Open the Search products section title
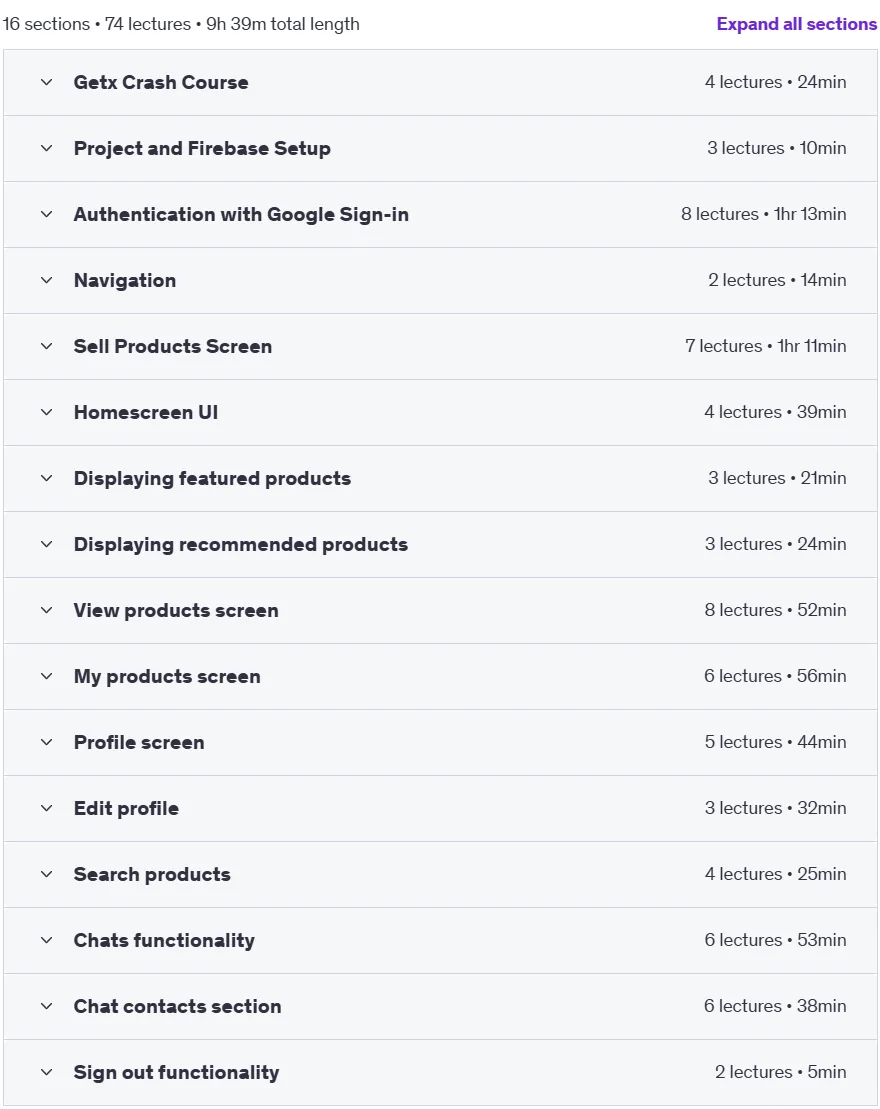 [152, 875]
